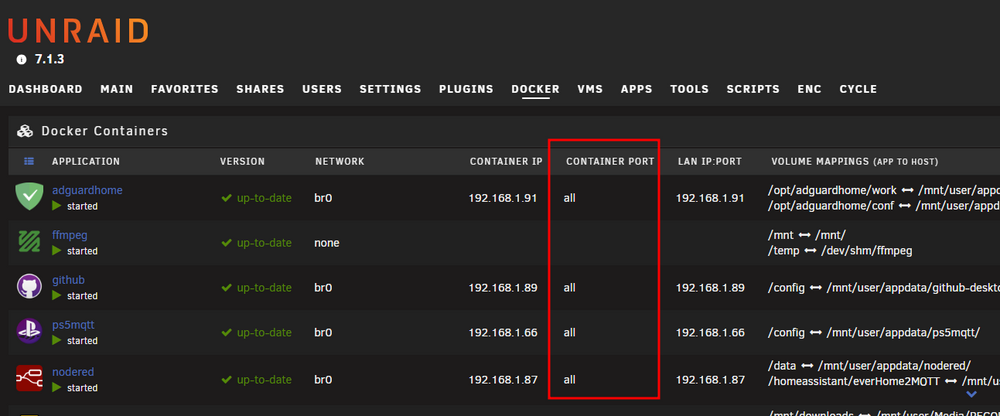1000x416 pixels.
Task: Open the SCRIPTS tab
Action: [753, 89]
